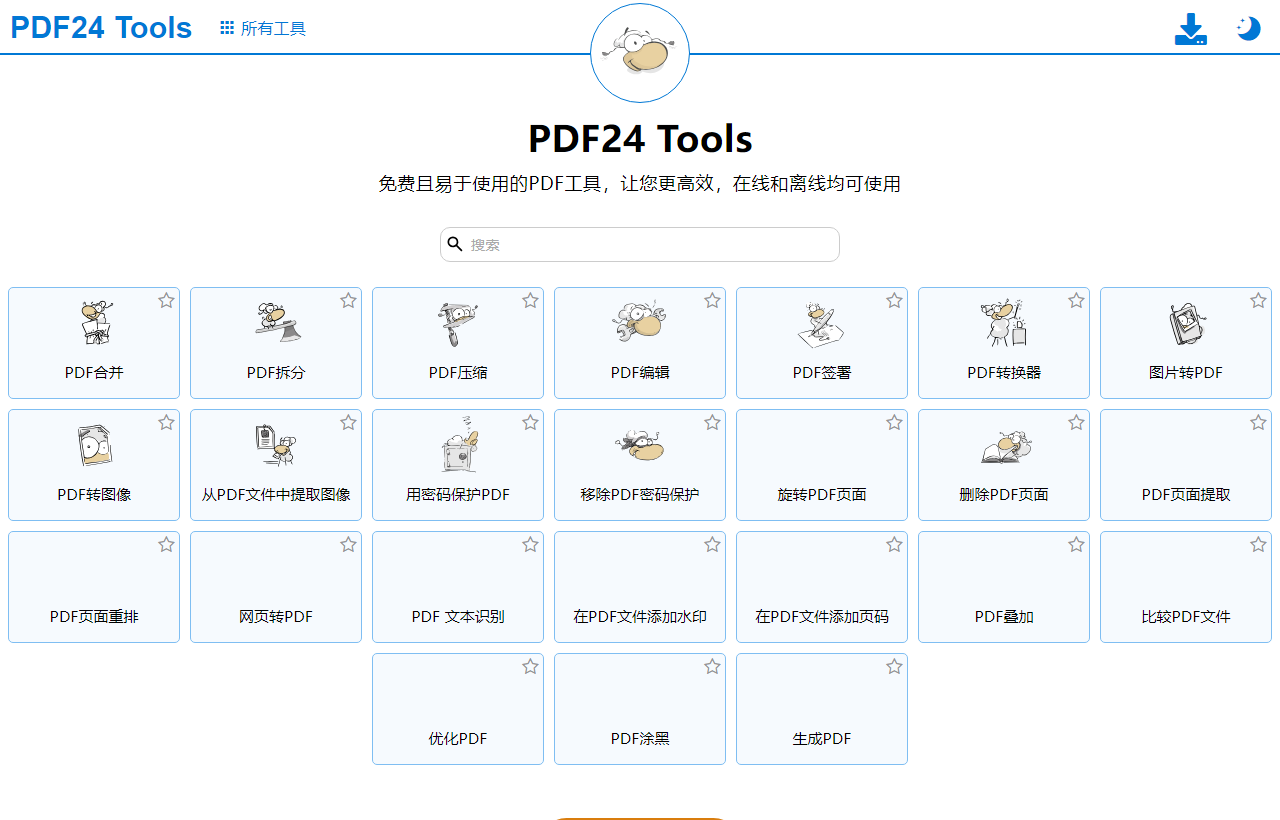This screenshot has height=820, width=1280.
Task: Star the 用密码保护PDF tool
Action: pyautogui.click(x=530, y=422)
